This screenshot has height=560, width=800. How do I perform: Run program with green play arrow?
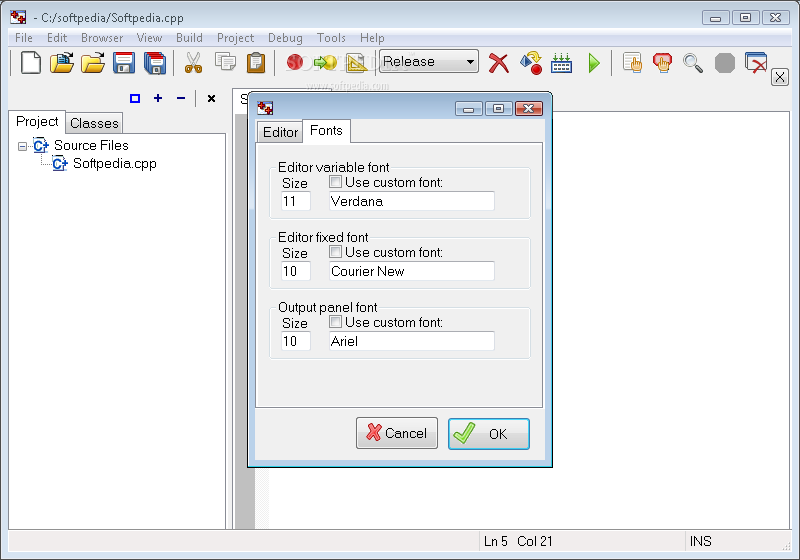tap(593, 63)
